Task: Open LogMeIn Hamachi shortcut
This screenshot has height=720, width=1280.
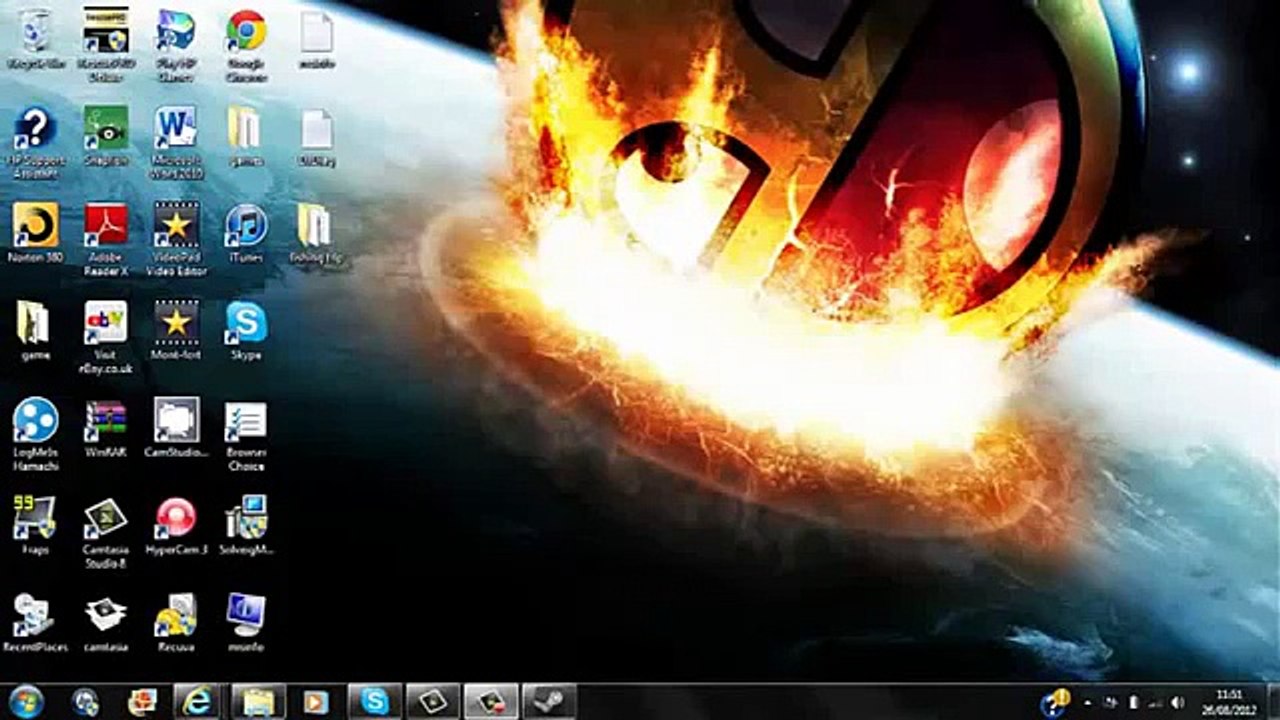Action: pyautogui.click(x=35, y=435)
